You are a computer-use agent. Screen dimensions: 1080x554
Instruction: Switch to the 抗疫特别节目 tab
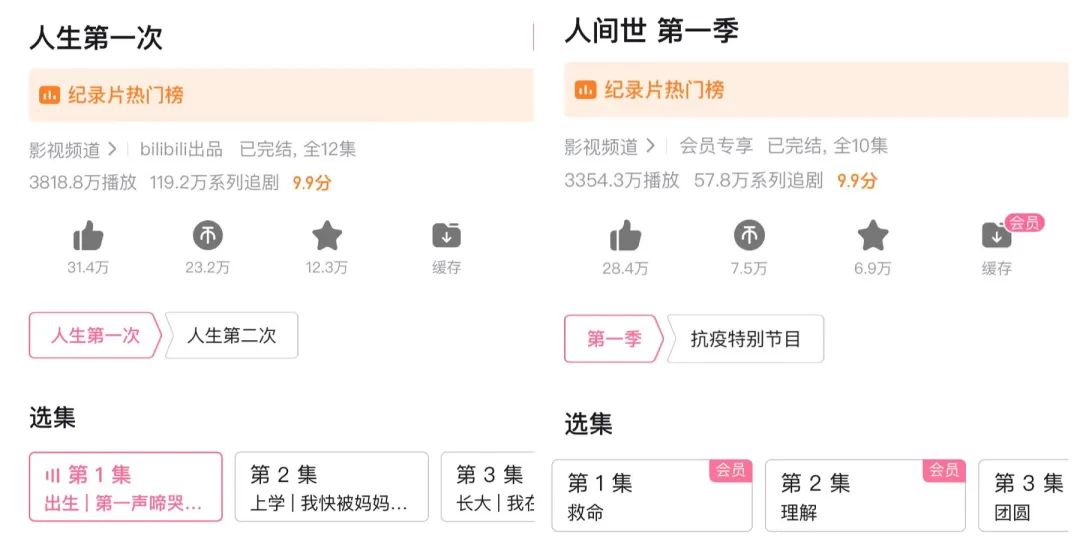click(746, 339)
